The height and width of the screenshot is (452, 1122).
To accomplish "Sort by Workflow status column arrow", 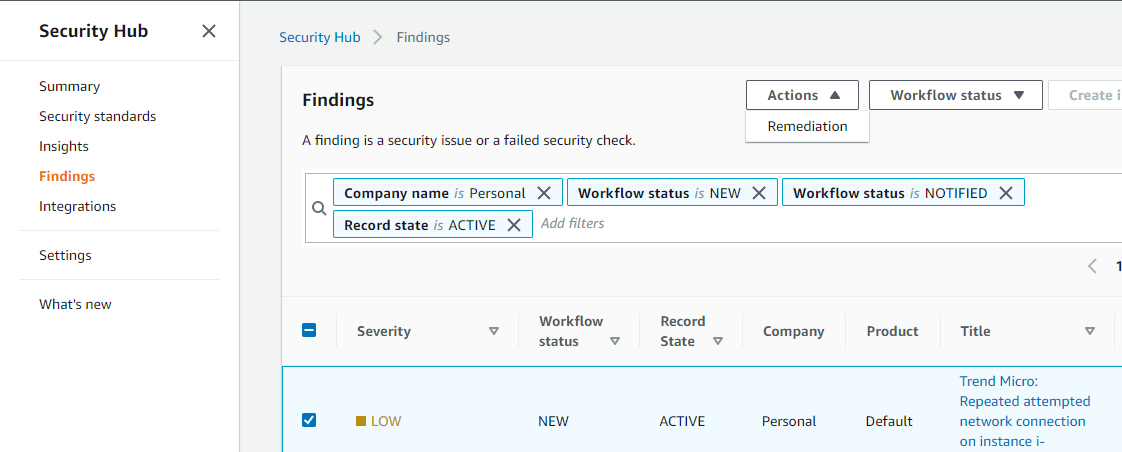I will 614,341.
